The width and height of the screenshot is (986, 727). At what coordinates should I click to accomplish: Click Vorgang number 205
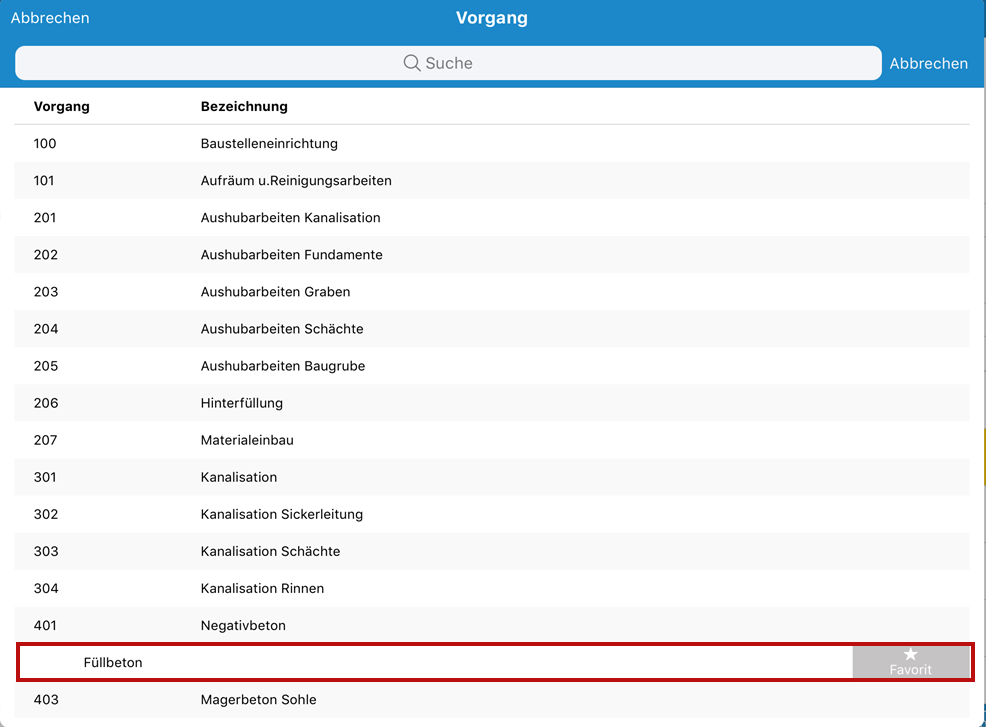46,366
